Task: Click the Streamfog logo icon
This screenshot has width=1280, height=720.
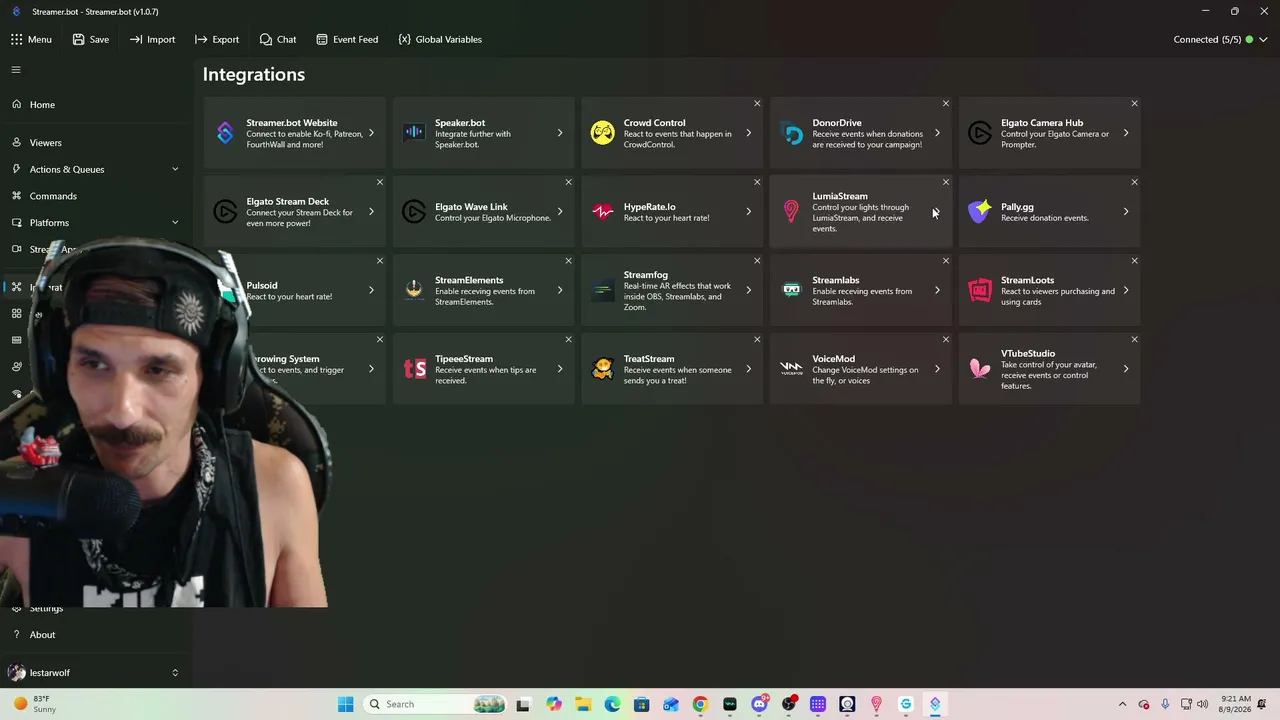Action: (602, 290)
